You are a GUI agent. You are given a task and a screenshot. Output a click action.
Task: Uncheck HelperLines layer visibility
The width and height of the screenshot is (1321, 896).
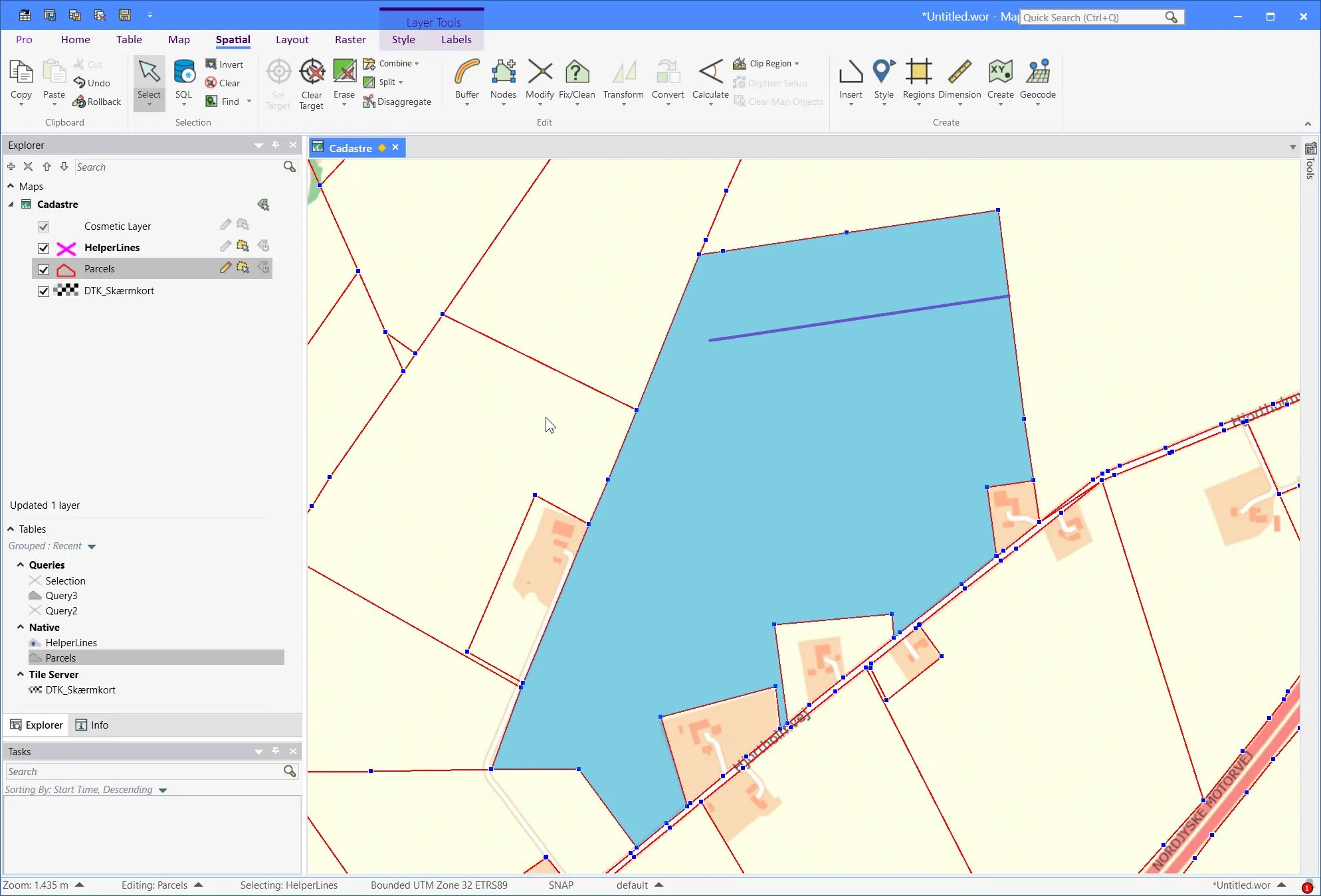click(x=44, y=248)
